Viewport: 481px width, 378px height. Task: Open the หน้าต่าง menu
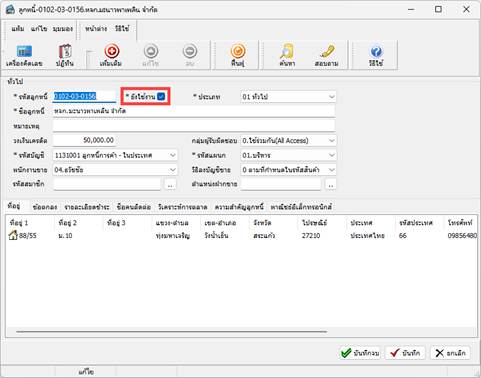96,29
